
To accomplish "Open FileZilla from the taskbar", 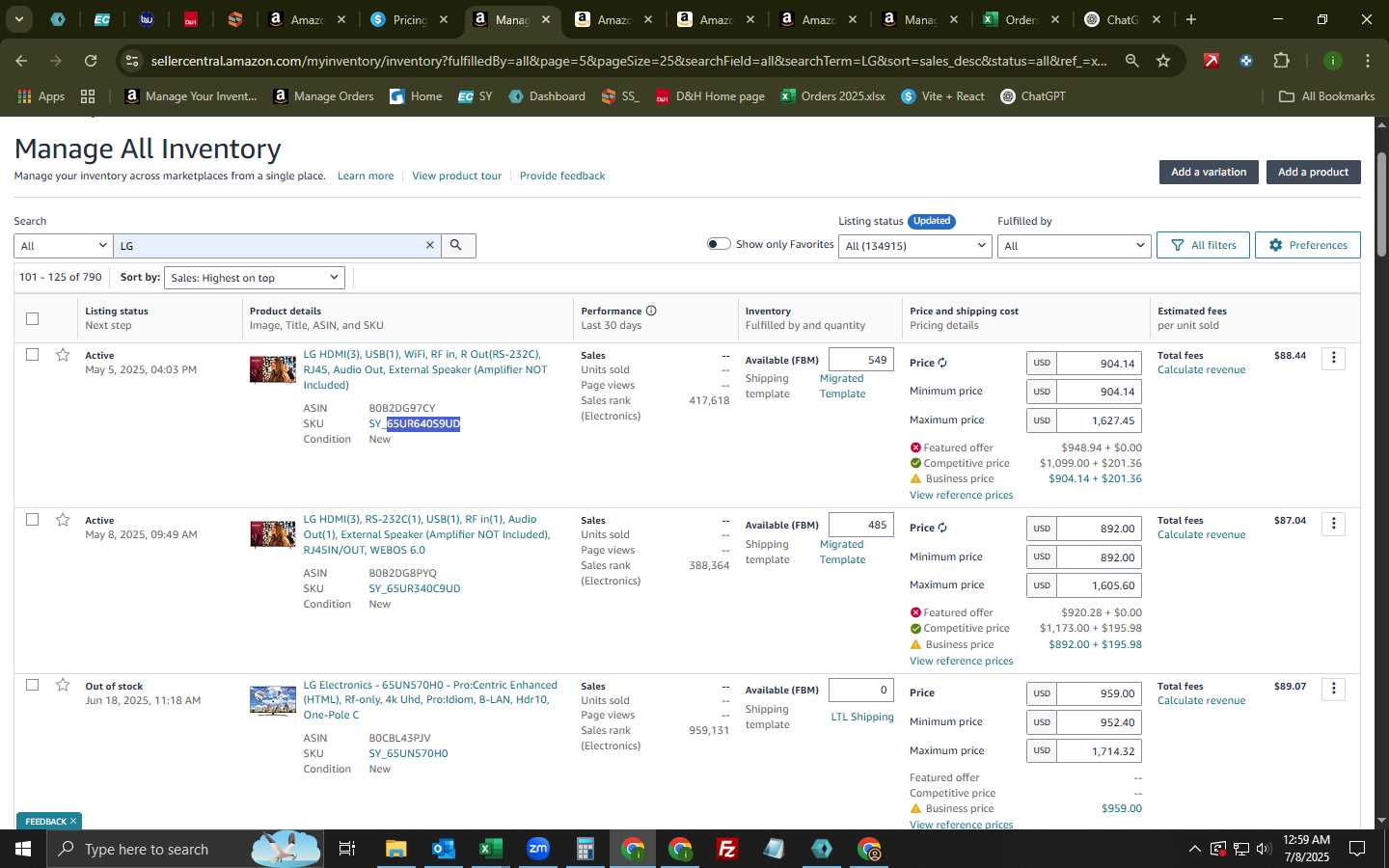I will [x=727, y=849].
